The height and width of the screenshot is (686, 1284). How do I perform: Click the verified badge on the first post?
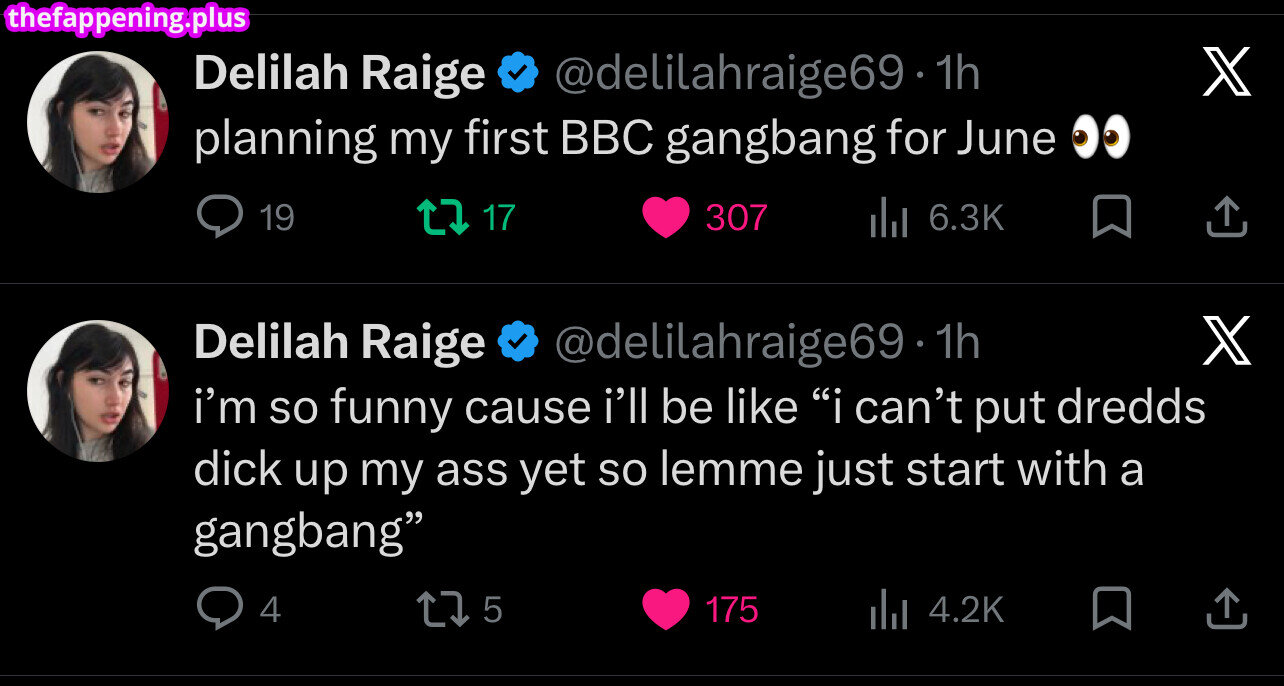519,74
